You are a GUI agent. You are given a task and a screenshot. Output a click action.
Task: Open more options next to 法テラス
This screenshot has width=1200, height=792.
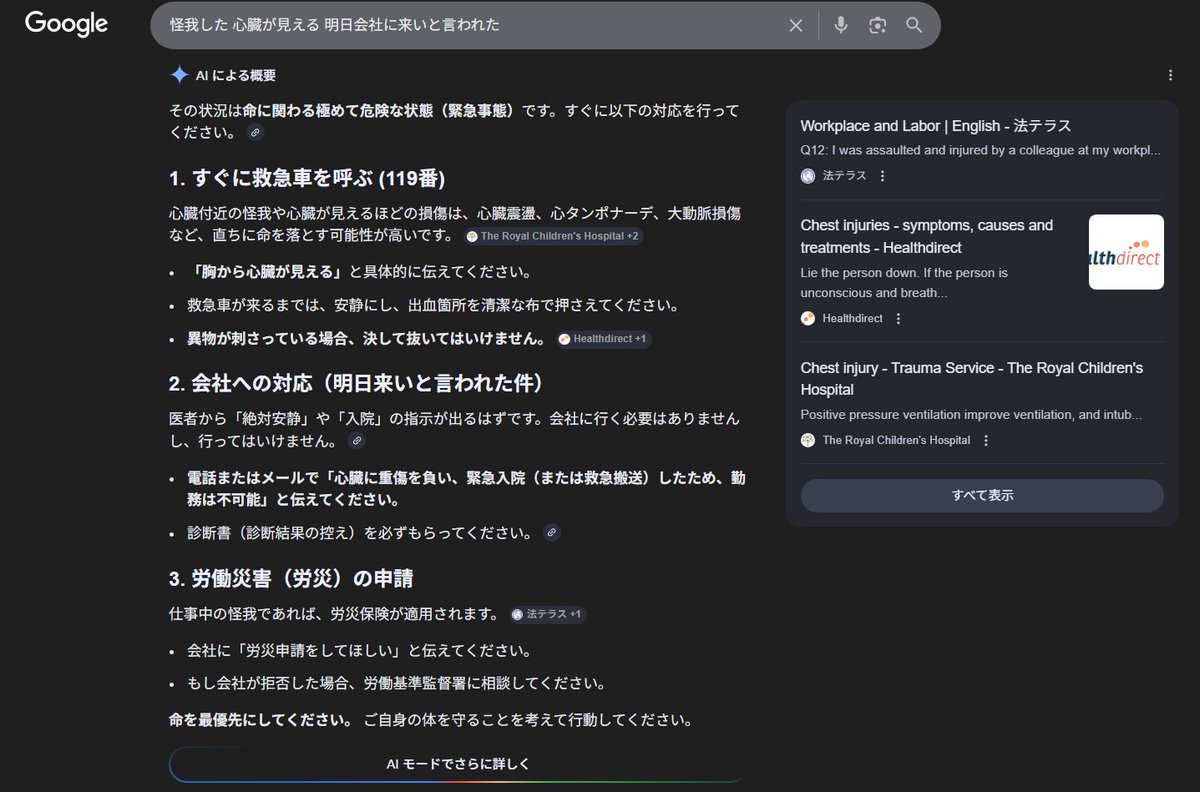[882, 176]
